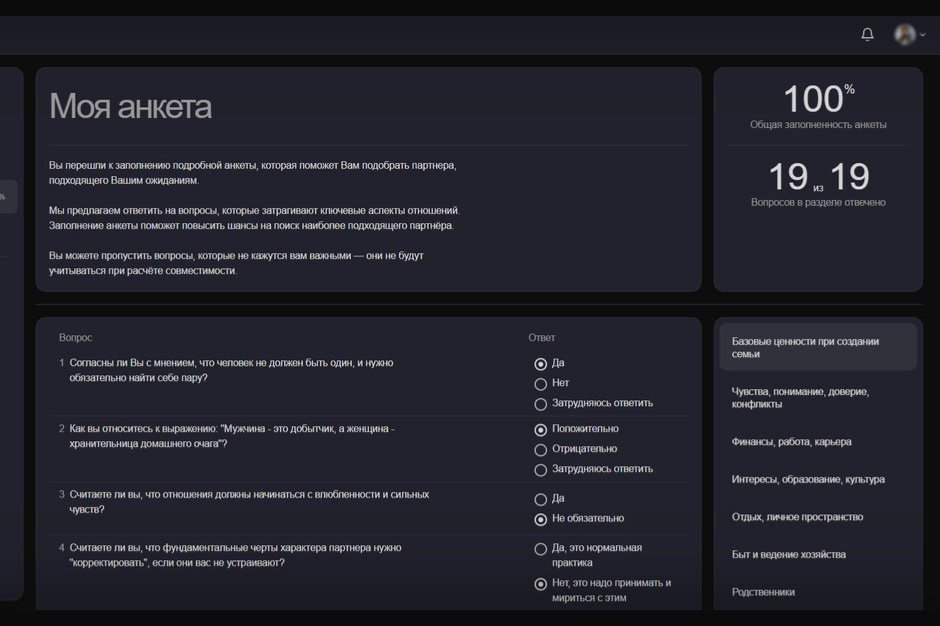Image resolution: width=940 pixels, height=626 pixels.
Task: Click the "Общая заполненность анкеты" label
Action: (x=818, y=125)
